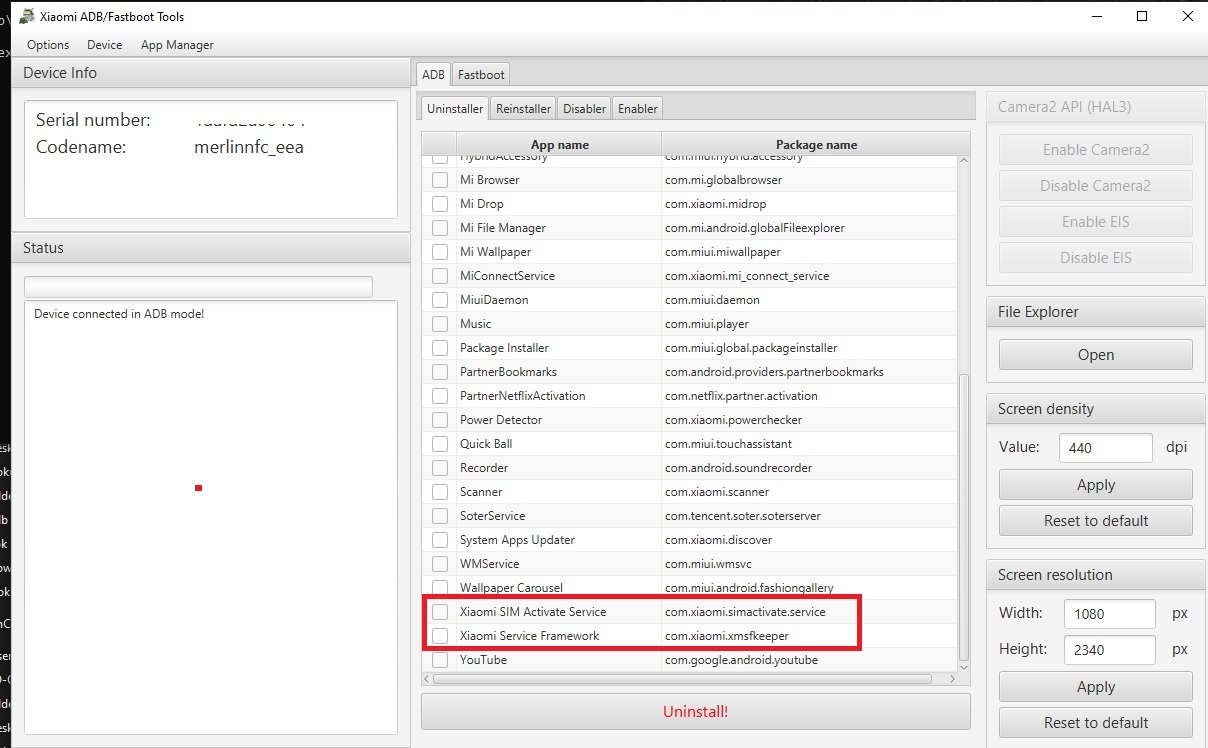1208x748 pixels.
Task: Click the app list horizontal scrollbar thumb
Action: pos(682,678)
